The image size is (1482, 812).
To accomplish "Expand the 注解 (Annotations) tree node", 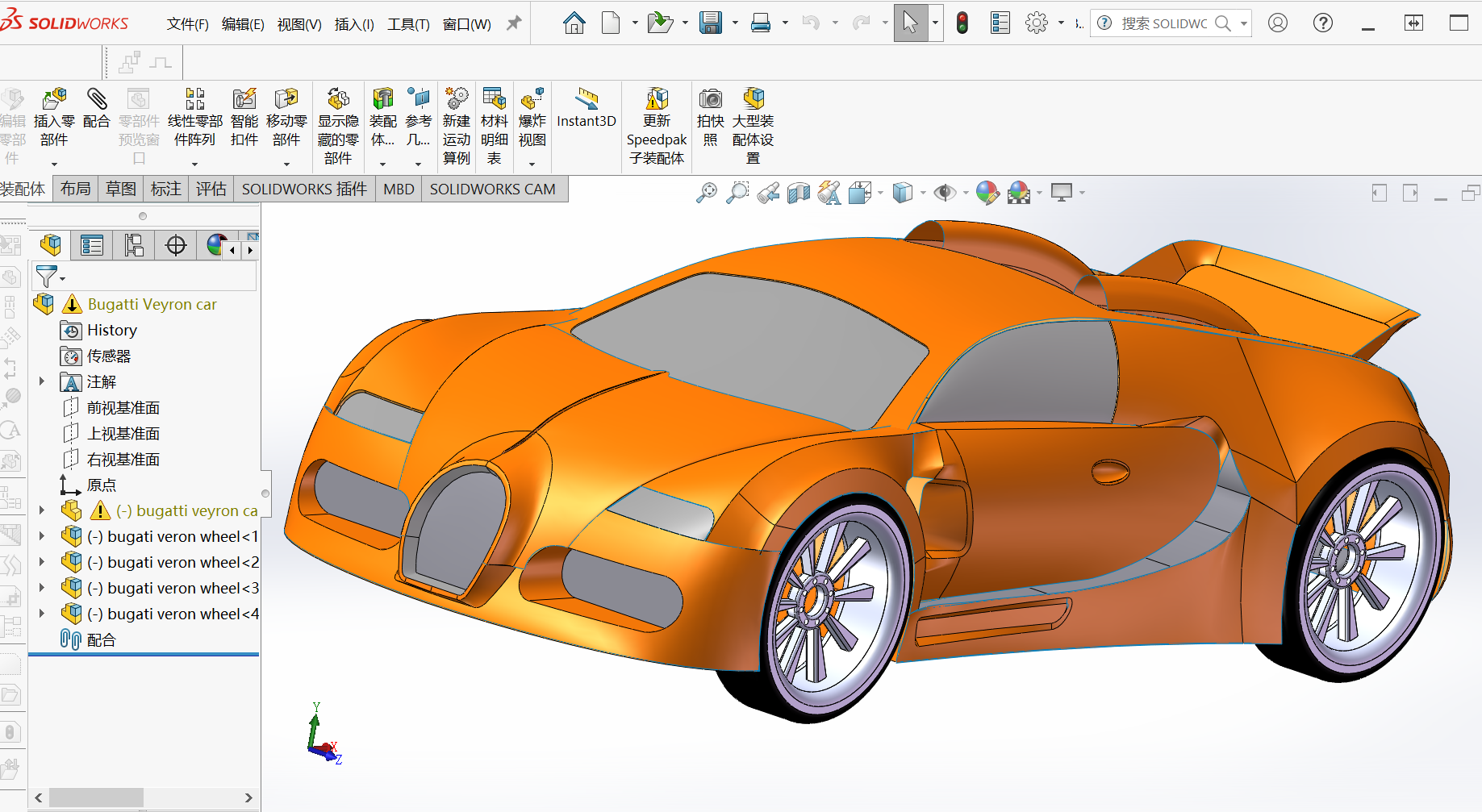I will pos(42,381).
